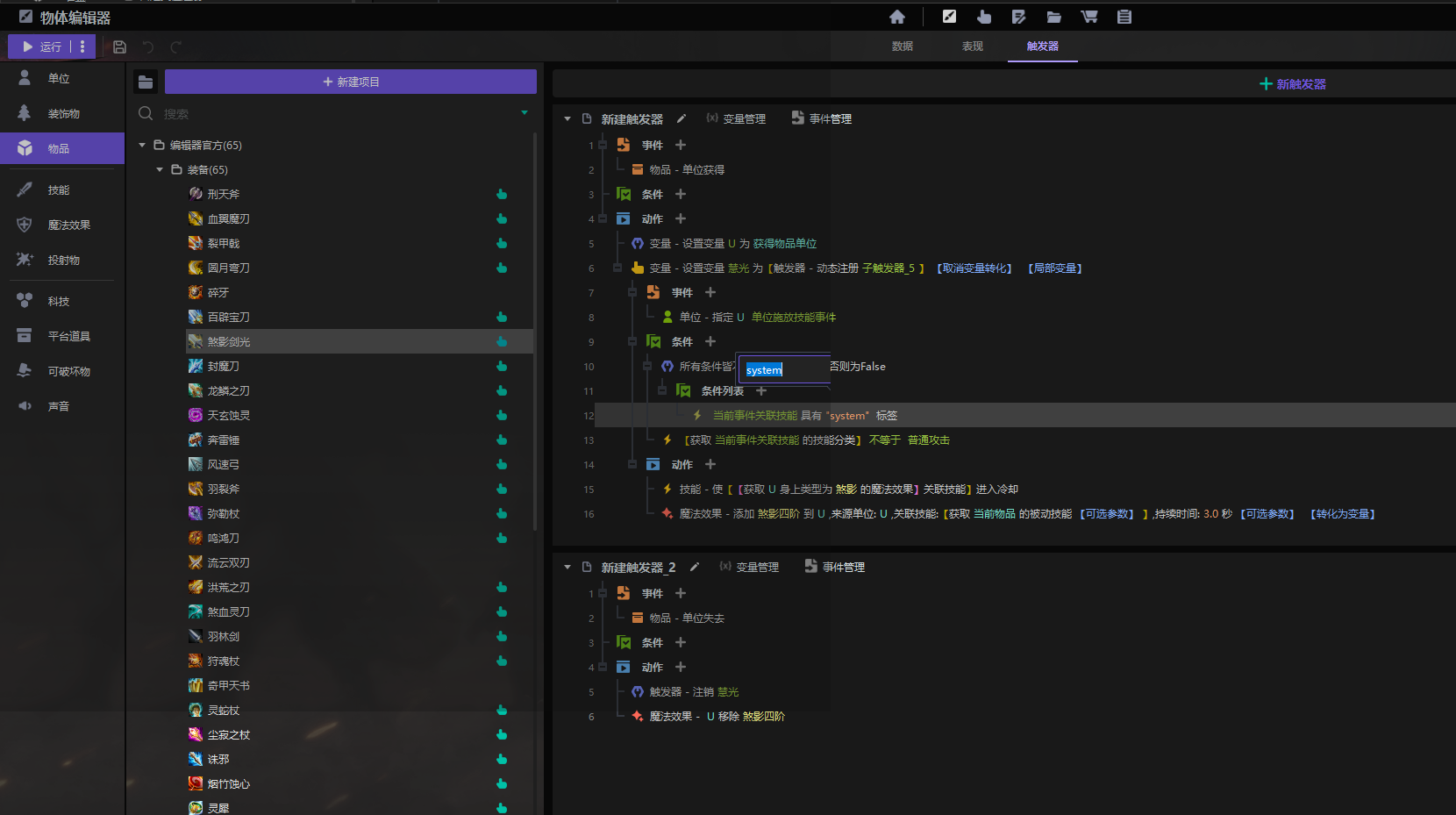Click the pencil icon next to 新建触发器
This screenshot has width=1456, height=815.
point(682,118)
